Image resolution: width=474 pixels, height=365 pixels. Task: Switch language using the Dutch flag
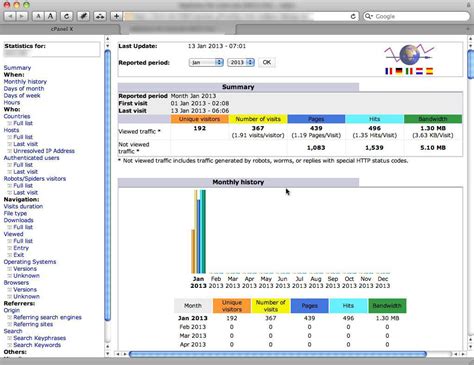pos(419,71)
